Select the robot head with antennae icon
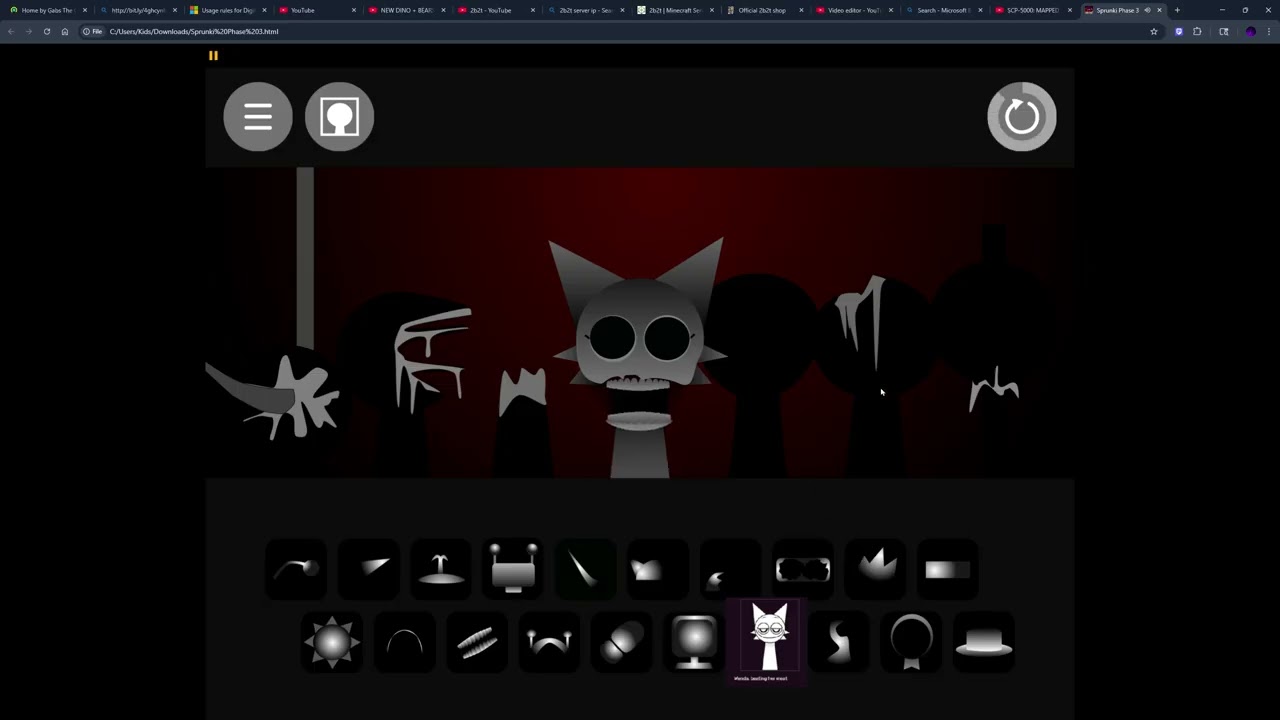This screenshot has height=720, width=1280. coord(514,569)
